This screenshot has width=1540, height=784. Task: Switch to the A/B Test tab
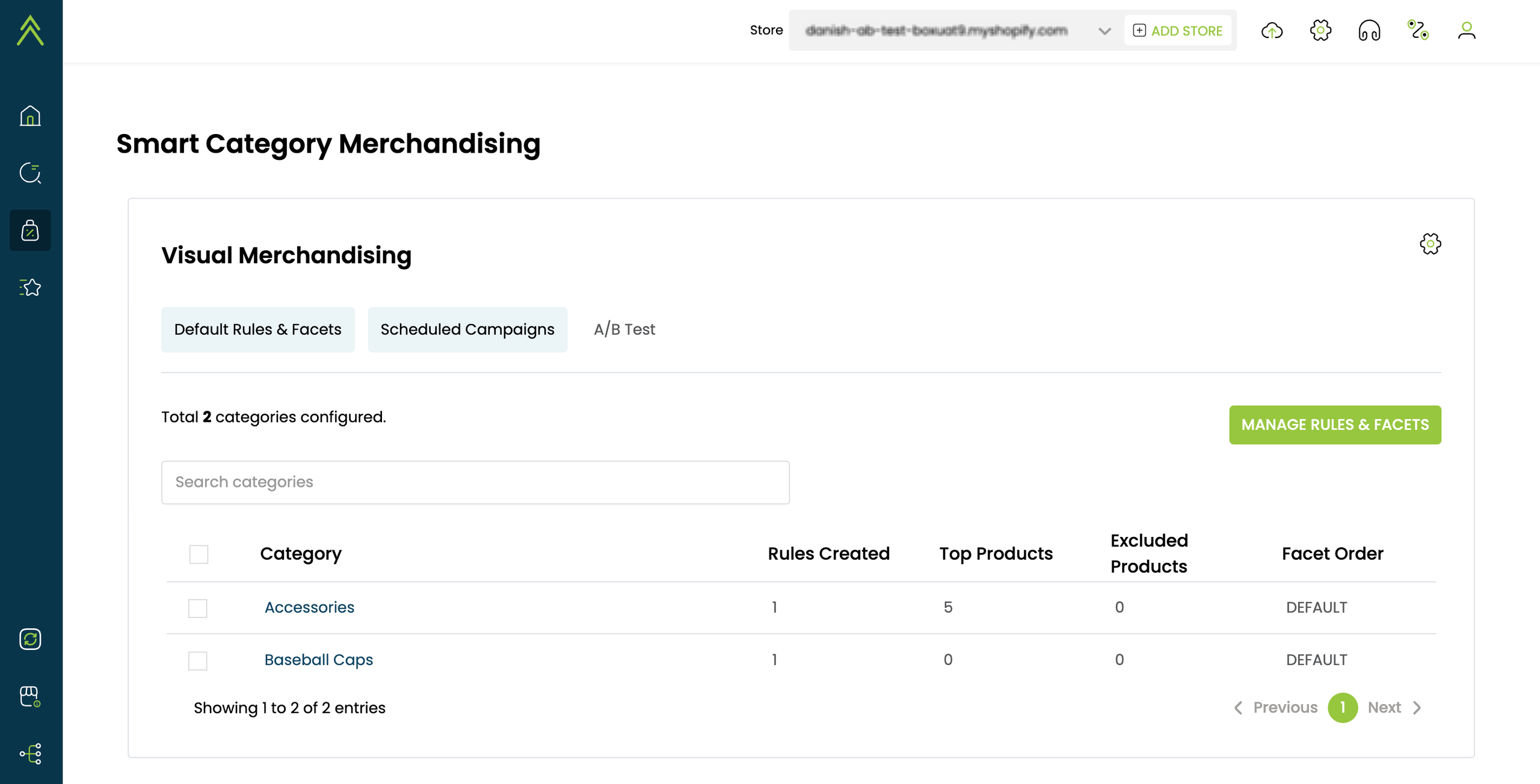point(624,329)
